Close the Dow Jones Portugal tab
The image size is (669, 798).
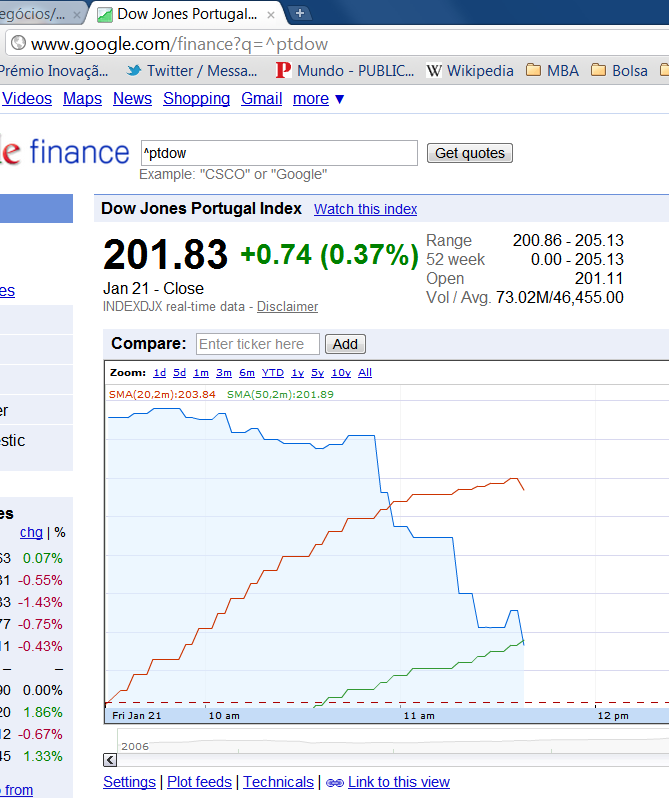[271, 15]
